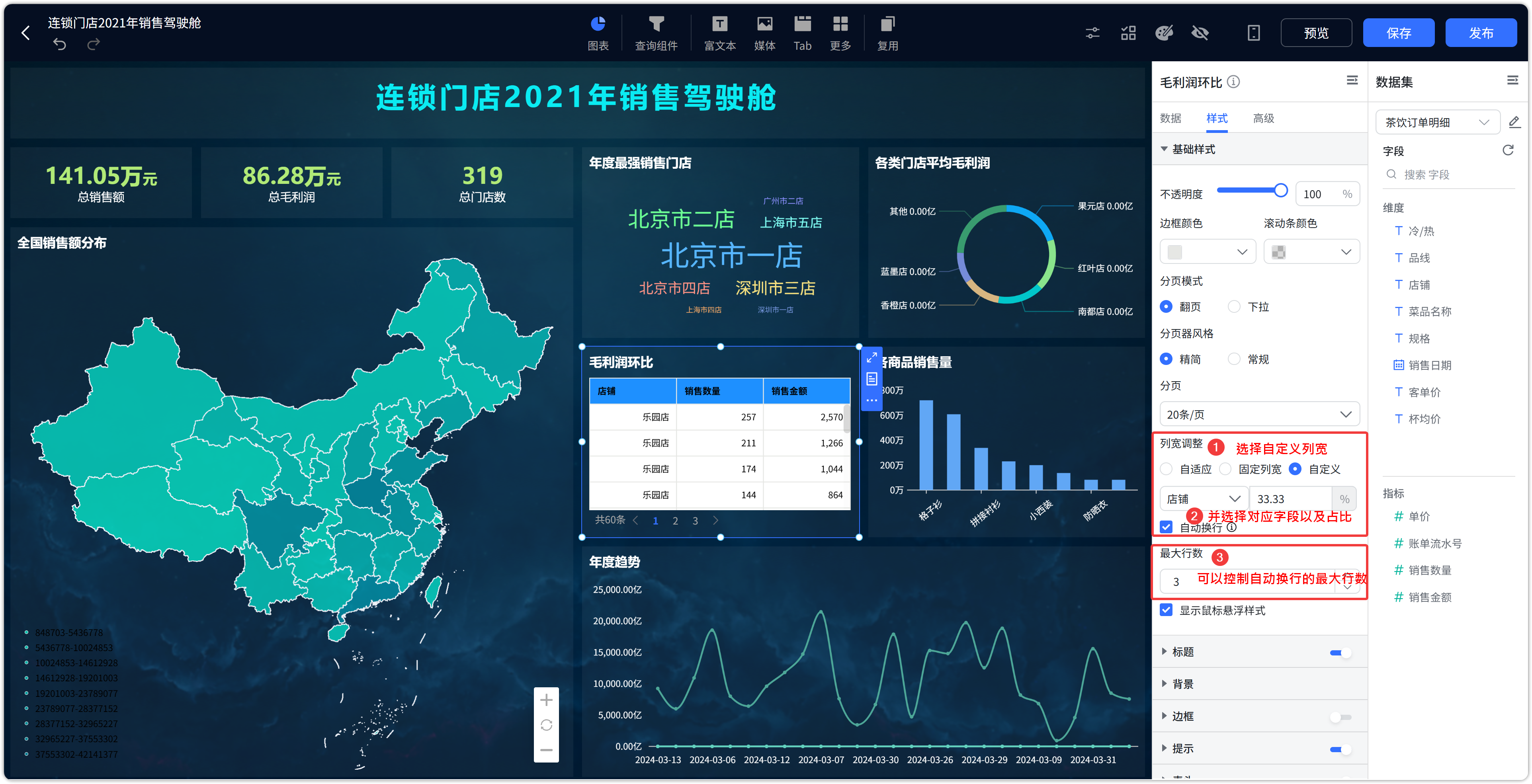
Task: Open the dashboard settings sliders icon
Action: 1092,33
